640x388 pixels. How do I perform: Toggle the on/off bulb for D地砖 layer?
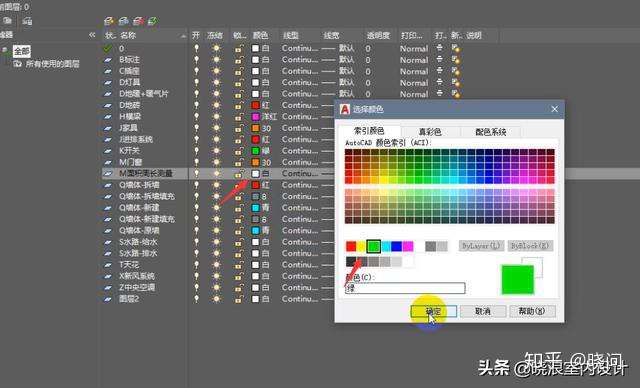196,105
